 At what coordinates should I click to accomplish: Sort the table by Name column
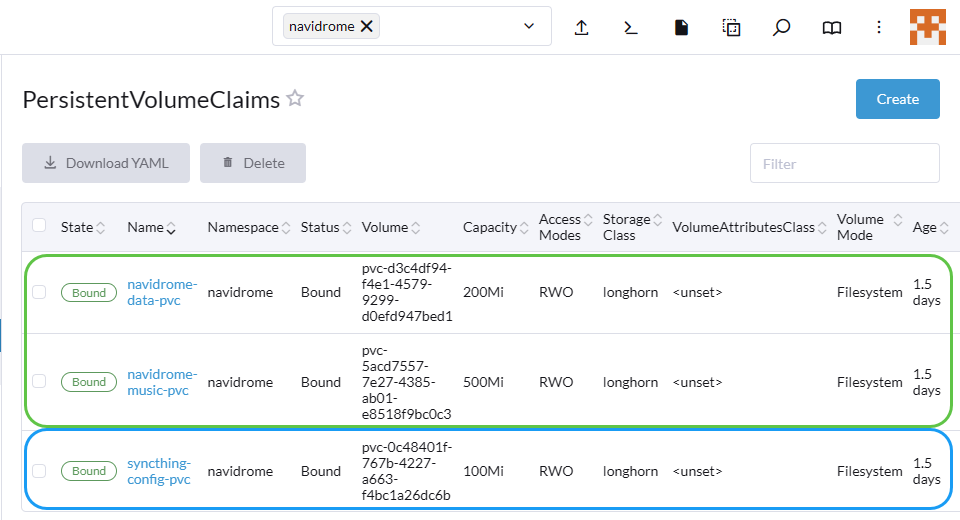(x=151, y=228)
